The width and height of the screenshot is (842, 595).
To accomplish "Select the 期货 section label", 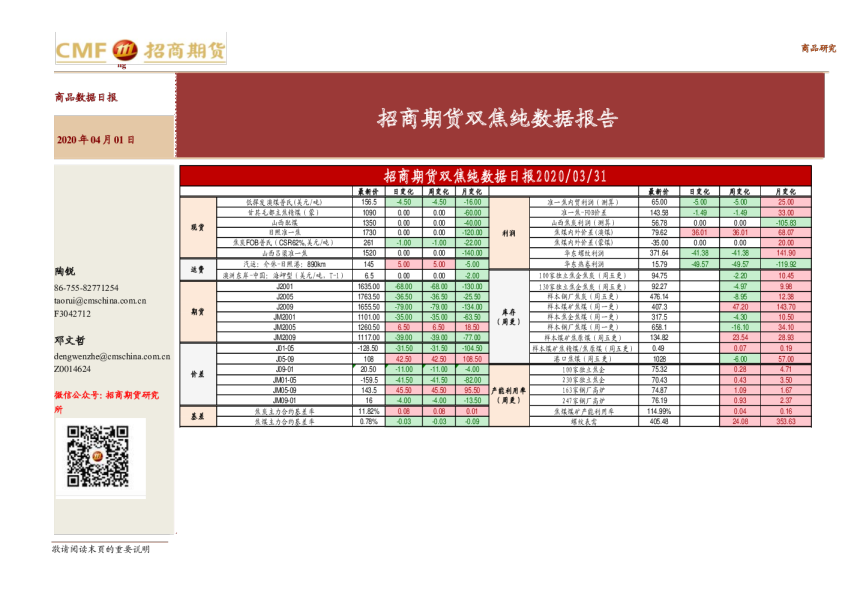I will pyautogui.click(x=196, y=311).
